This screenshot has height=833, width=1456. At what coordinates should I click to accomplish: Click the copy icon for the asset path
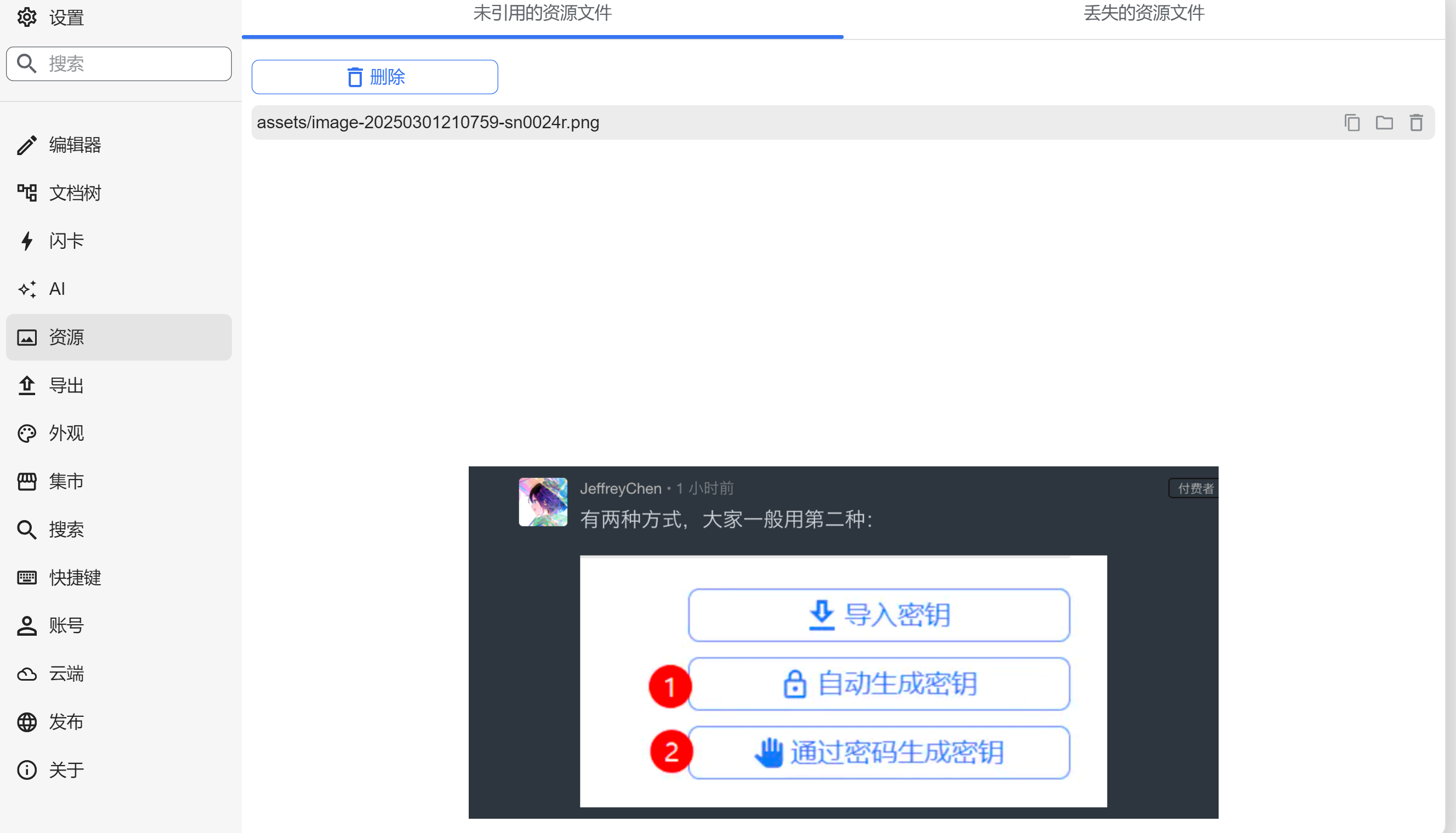click(1352, 122)
